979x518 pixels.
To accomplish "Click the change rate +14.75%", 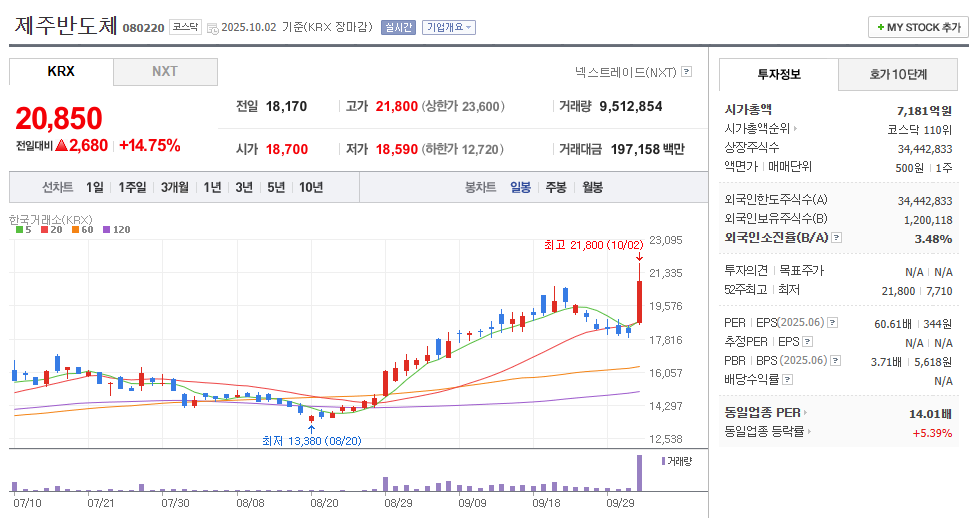I will (150, 146).
